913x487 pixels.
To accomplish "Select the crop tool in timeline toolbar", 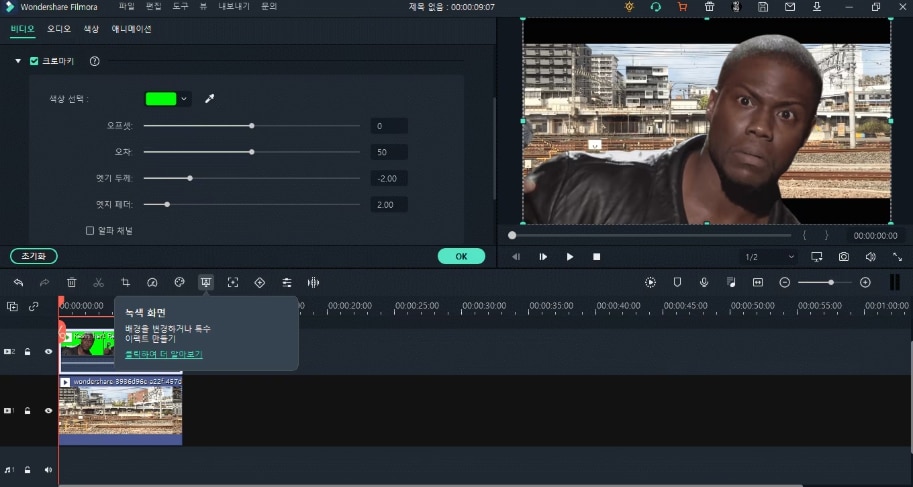I will (125, 283).
